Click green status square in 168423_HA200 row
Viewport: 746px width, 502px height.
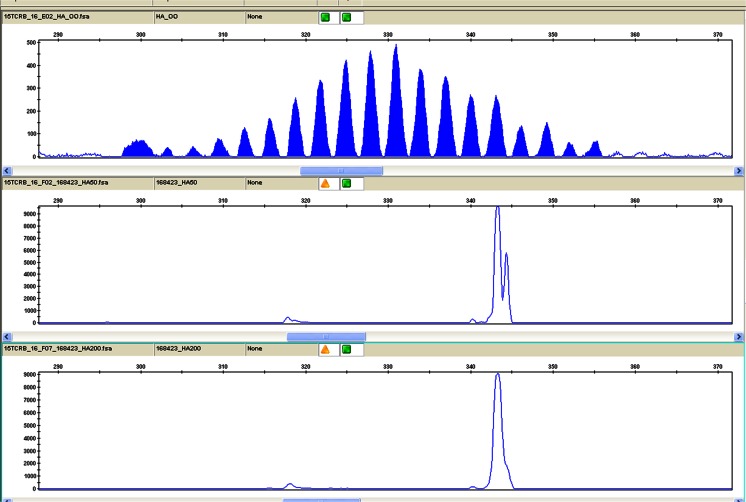click(x=346, y=349)
